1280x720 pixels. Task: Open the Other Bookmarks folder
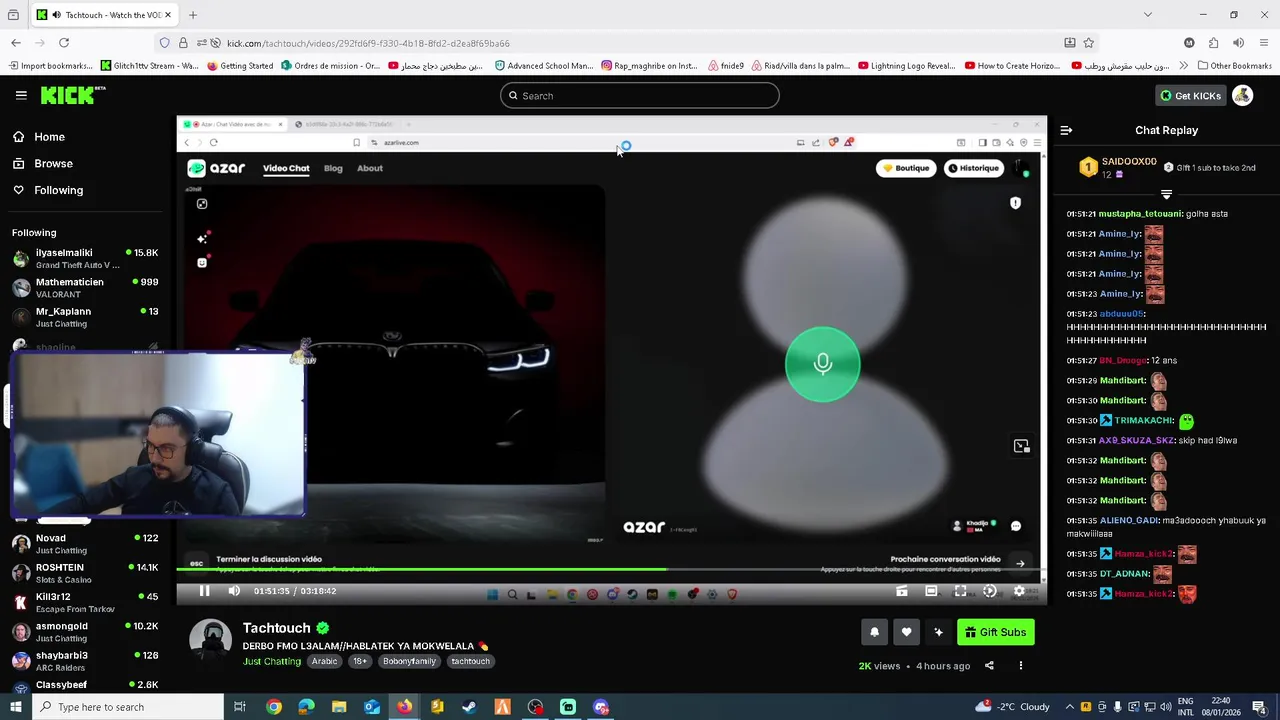1234,66
